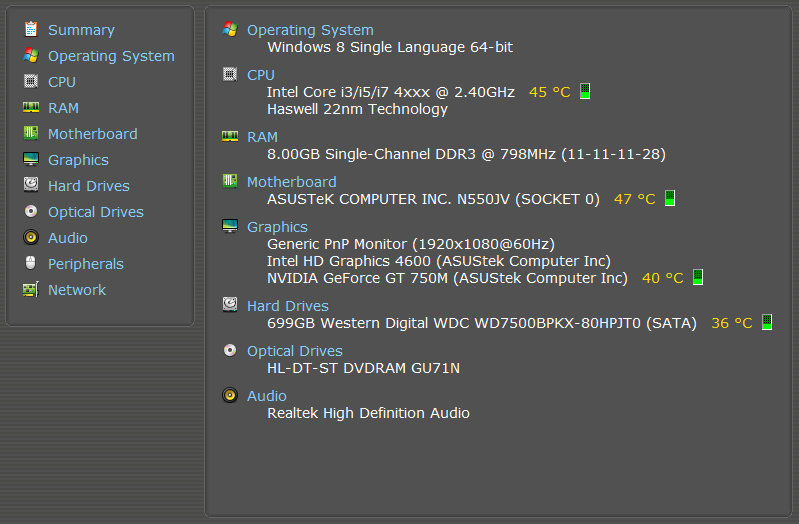Click the motherboard temperature reading 47 °C
The height and width of the screenshot is (524, 799).
coord(635,199)
